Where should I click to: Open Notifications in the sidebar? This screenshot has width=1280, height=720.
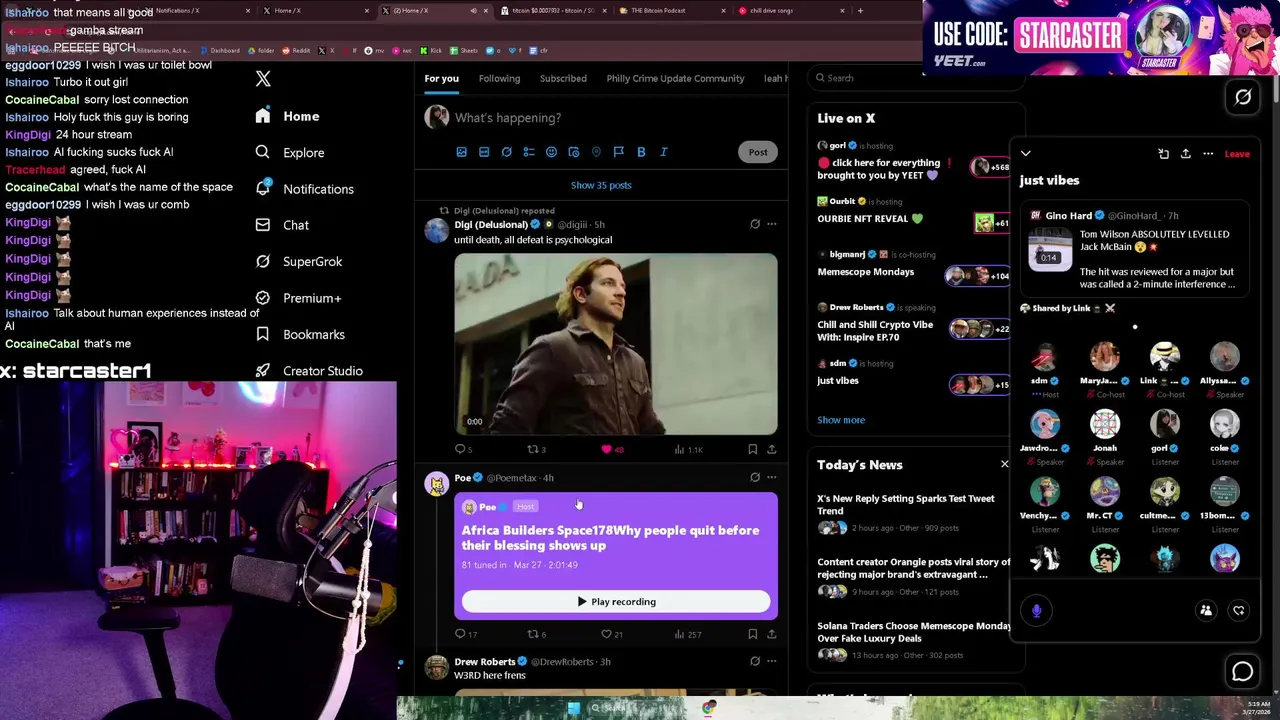pos(304,189)
